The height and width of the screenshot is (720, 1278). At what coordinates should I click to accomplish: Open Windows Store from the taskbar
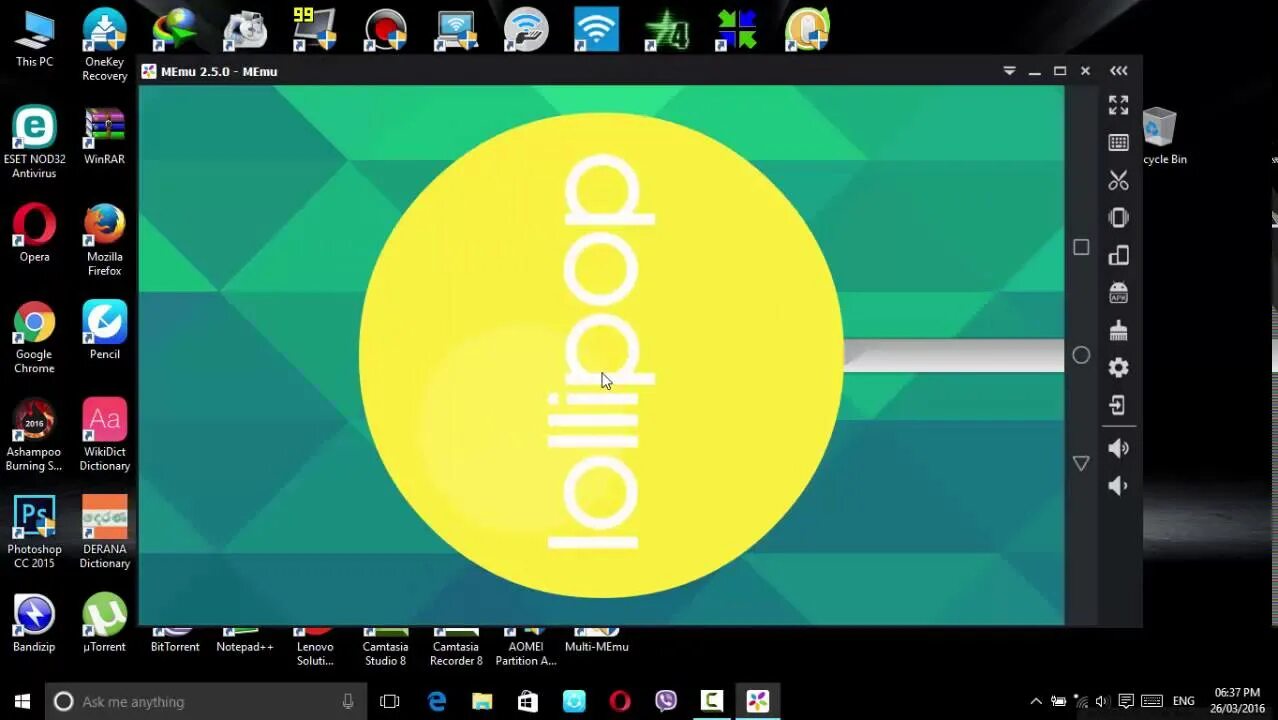click(x=528, y=701)
